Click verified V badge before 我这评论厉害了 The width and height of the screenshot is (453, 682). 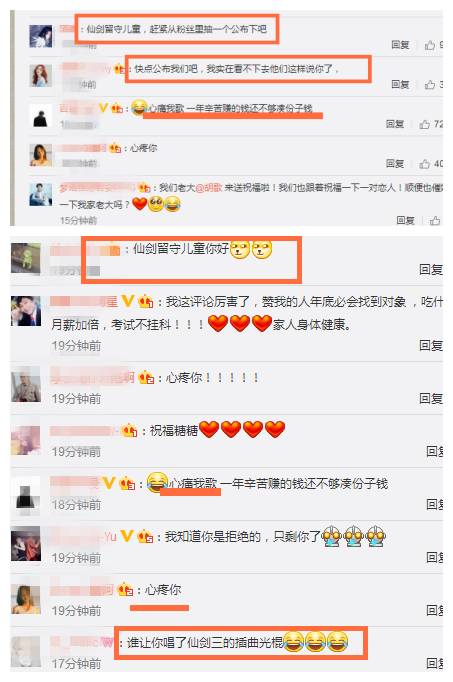click(127, 301)
